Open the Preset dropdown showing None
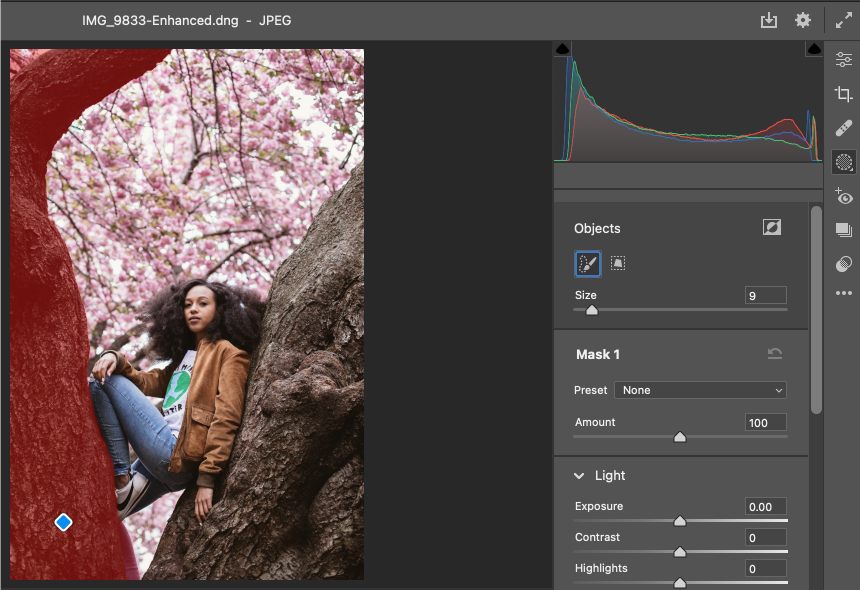Screen dimensions: 860x590 (700, 390)
